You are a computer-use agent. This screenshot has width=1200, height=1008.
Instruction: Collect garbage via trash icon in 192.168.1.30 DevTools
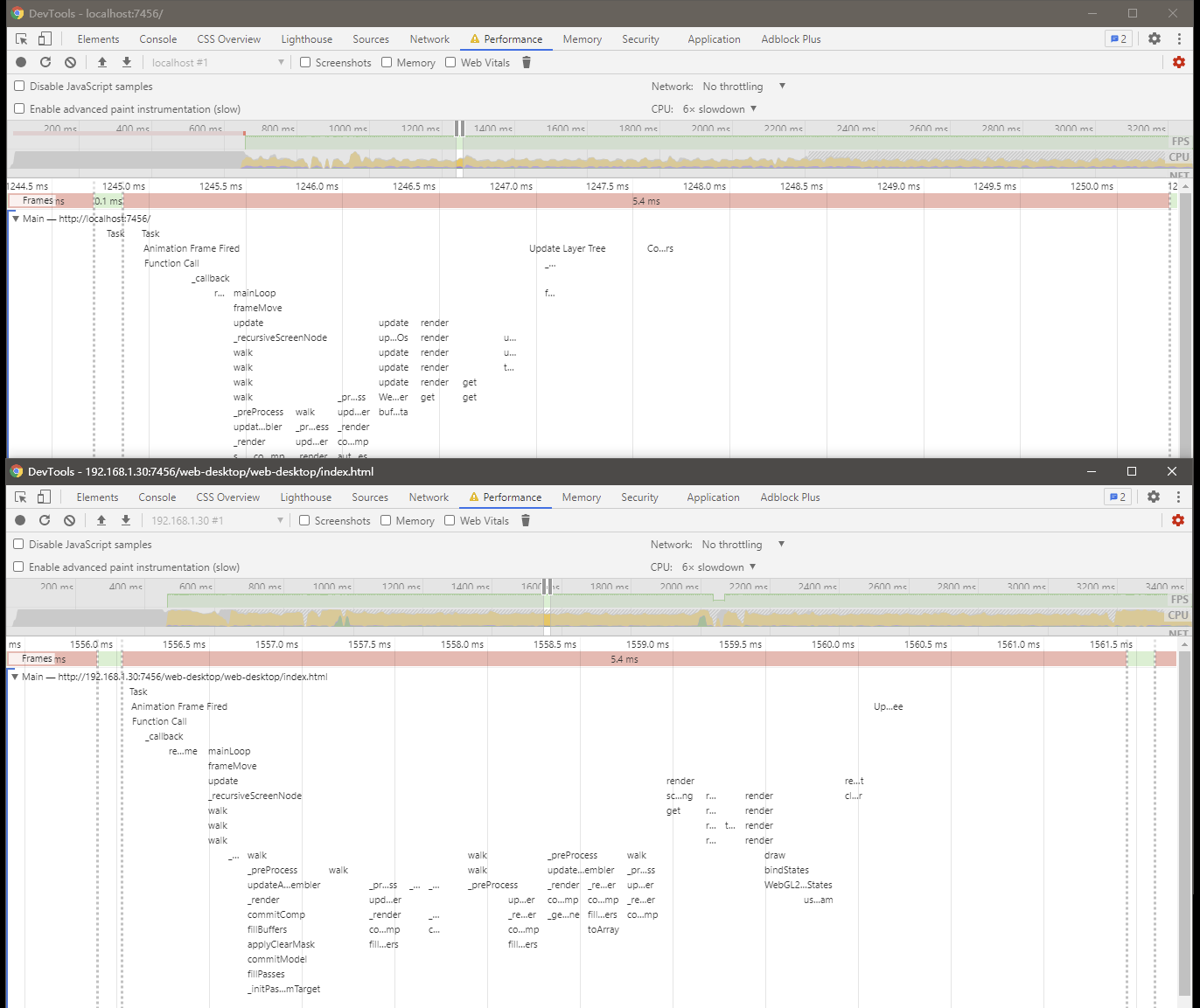tap(526, 520)
